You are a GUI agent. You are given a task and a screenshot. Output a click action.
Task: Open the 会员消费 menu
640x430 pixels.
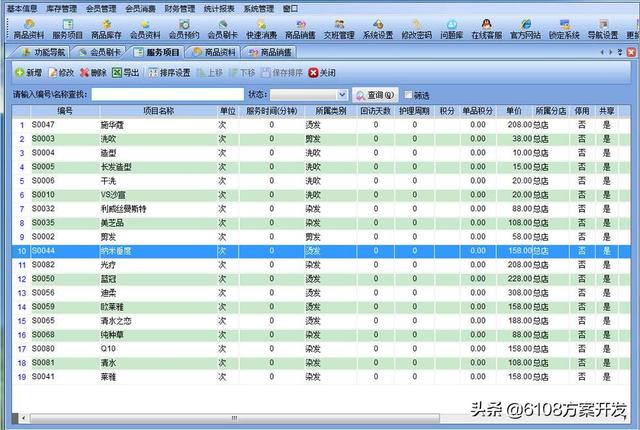pos(140,8)
